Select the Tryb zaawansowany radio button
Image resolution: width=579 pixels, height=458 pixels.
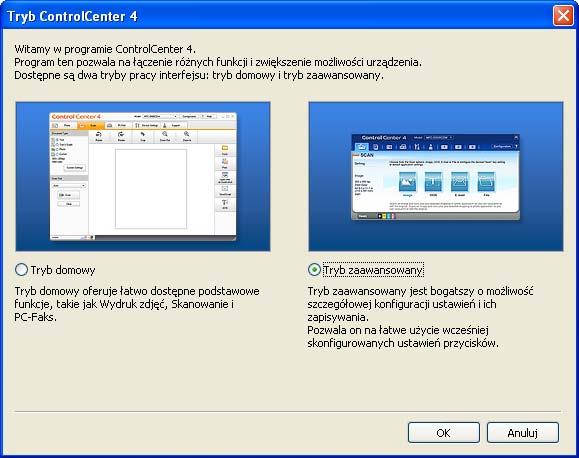pyautogui.click(x=314, y=270)
